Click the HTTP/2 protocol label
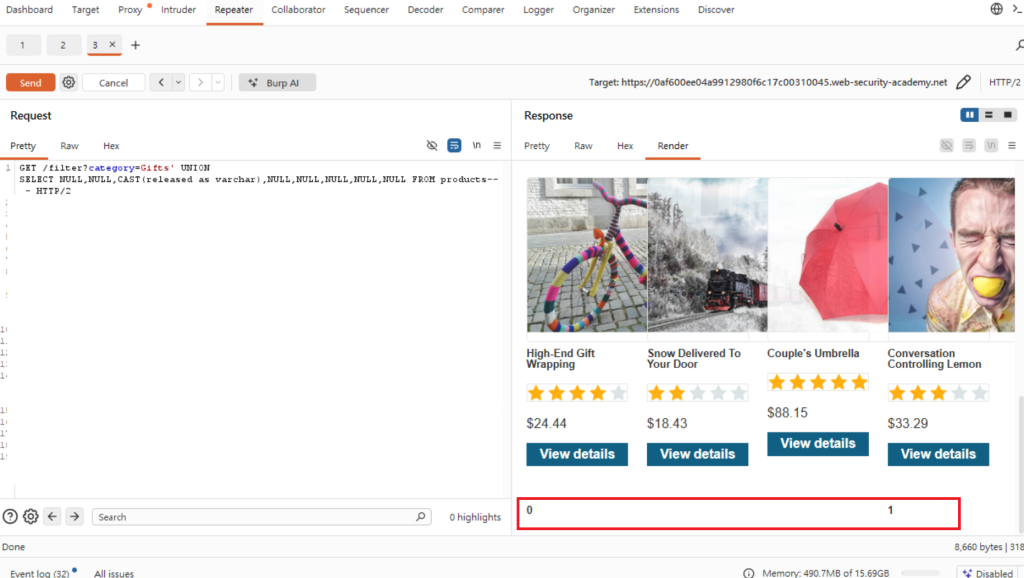 point(1004,82)
